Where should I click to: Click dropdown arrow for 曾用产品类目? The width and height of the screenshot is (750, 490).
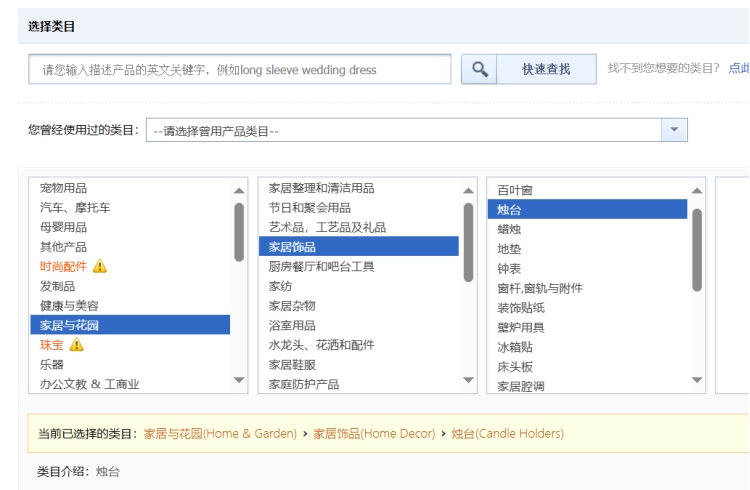[x=675, y=130]
